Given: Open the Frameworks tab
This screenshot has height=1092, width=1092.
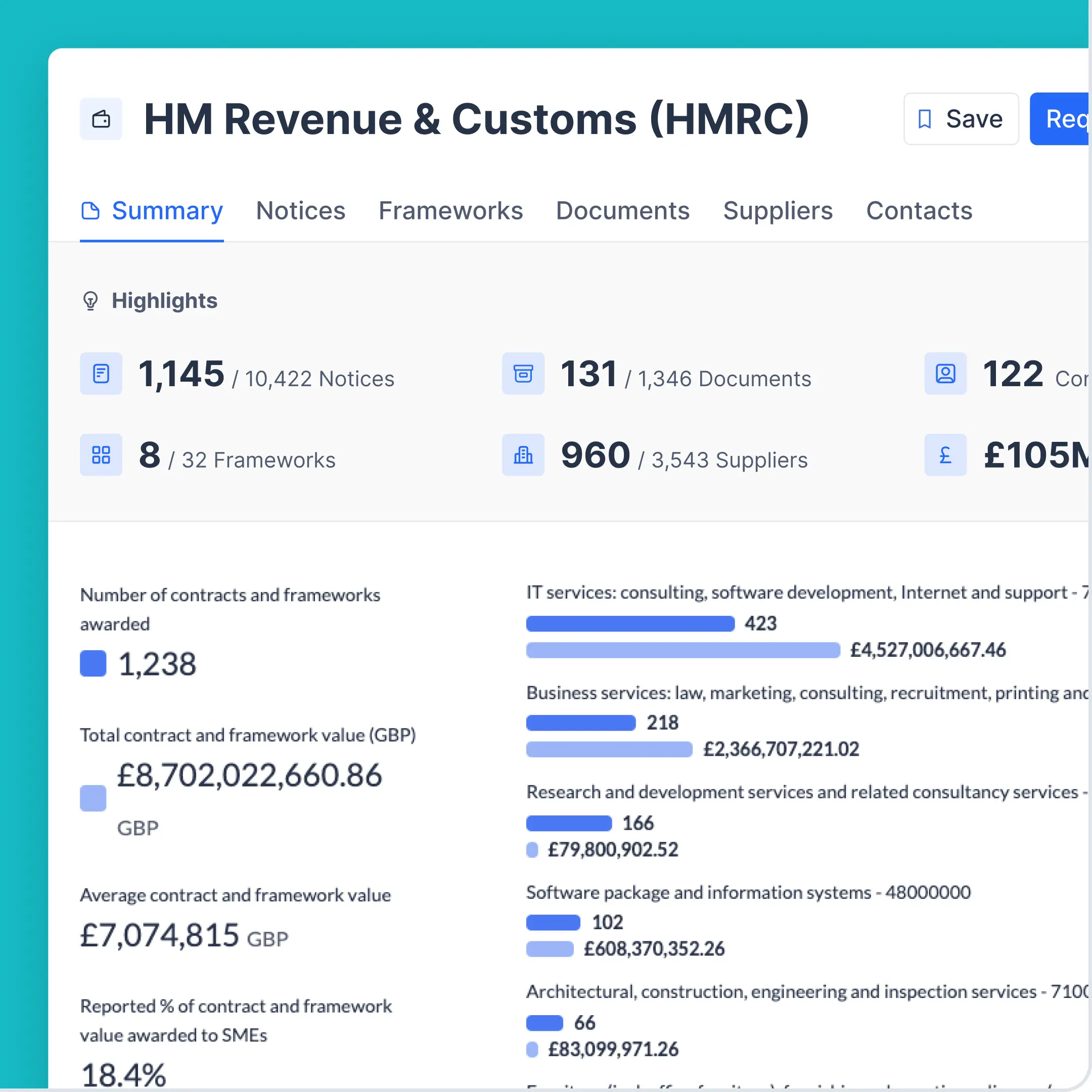Looking at the screenshot, I should point(451,211).
